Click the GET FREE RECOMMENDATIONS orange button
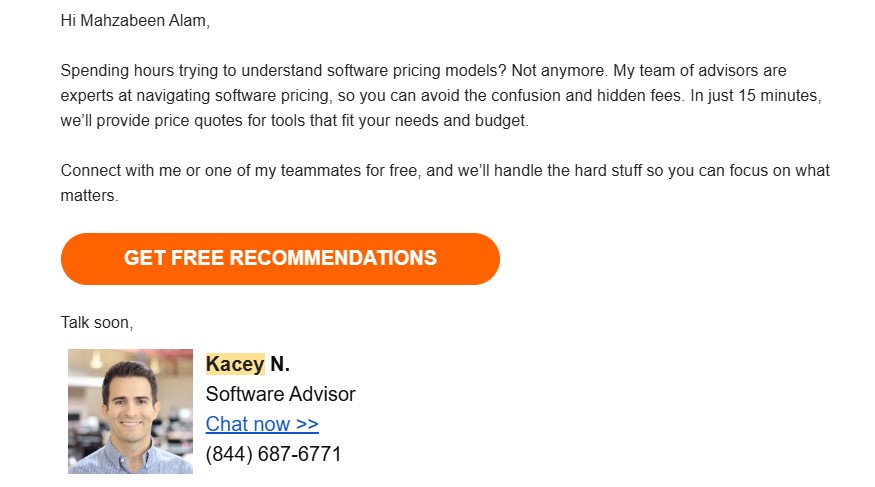Image resolution: width=875 pixels, height=487 pixels. click(x=280, y=259)
